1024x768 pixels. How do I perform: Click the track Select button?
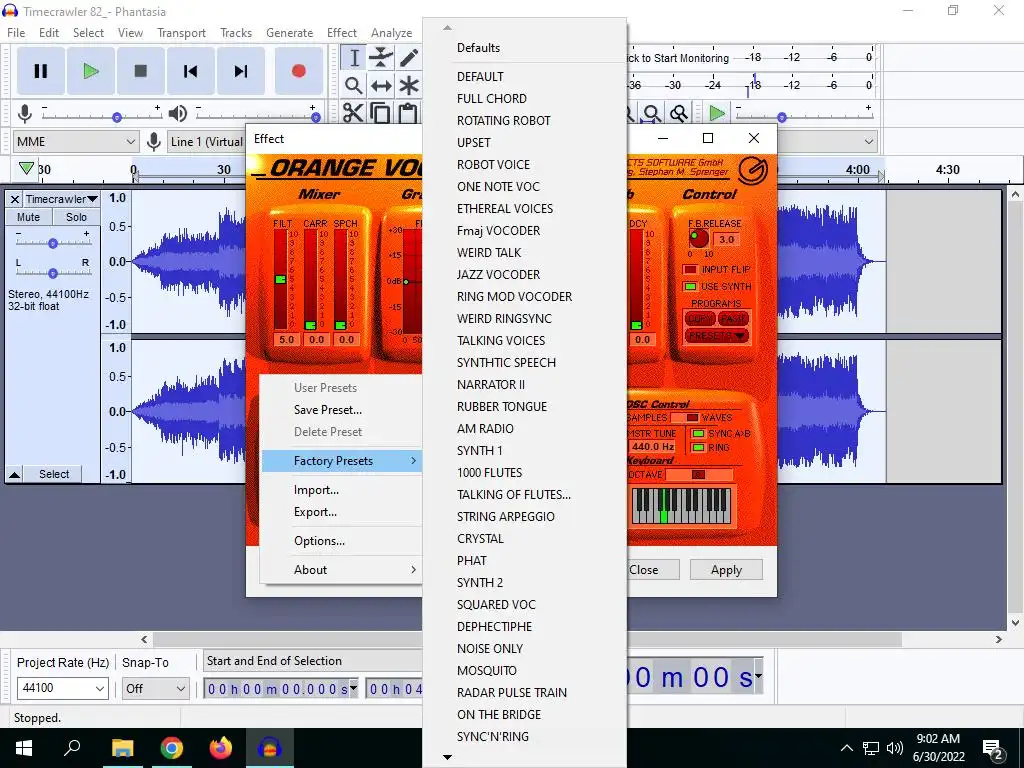pos(54,474)
